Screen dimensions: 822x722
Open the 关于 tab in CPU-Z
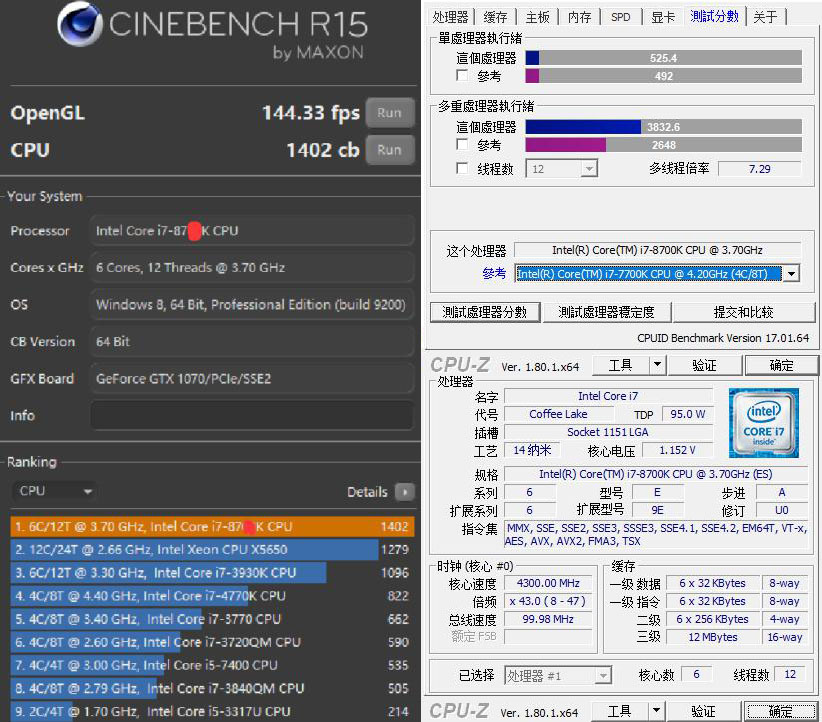(x=765, y=17)
